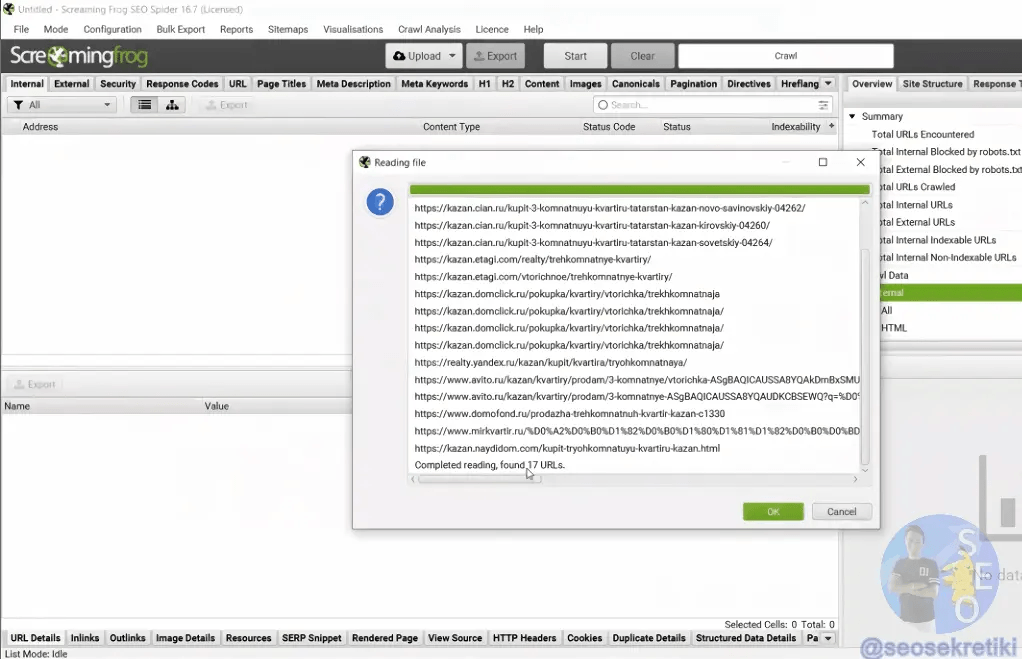Switch to the Images tab

585,84
